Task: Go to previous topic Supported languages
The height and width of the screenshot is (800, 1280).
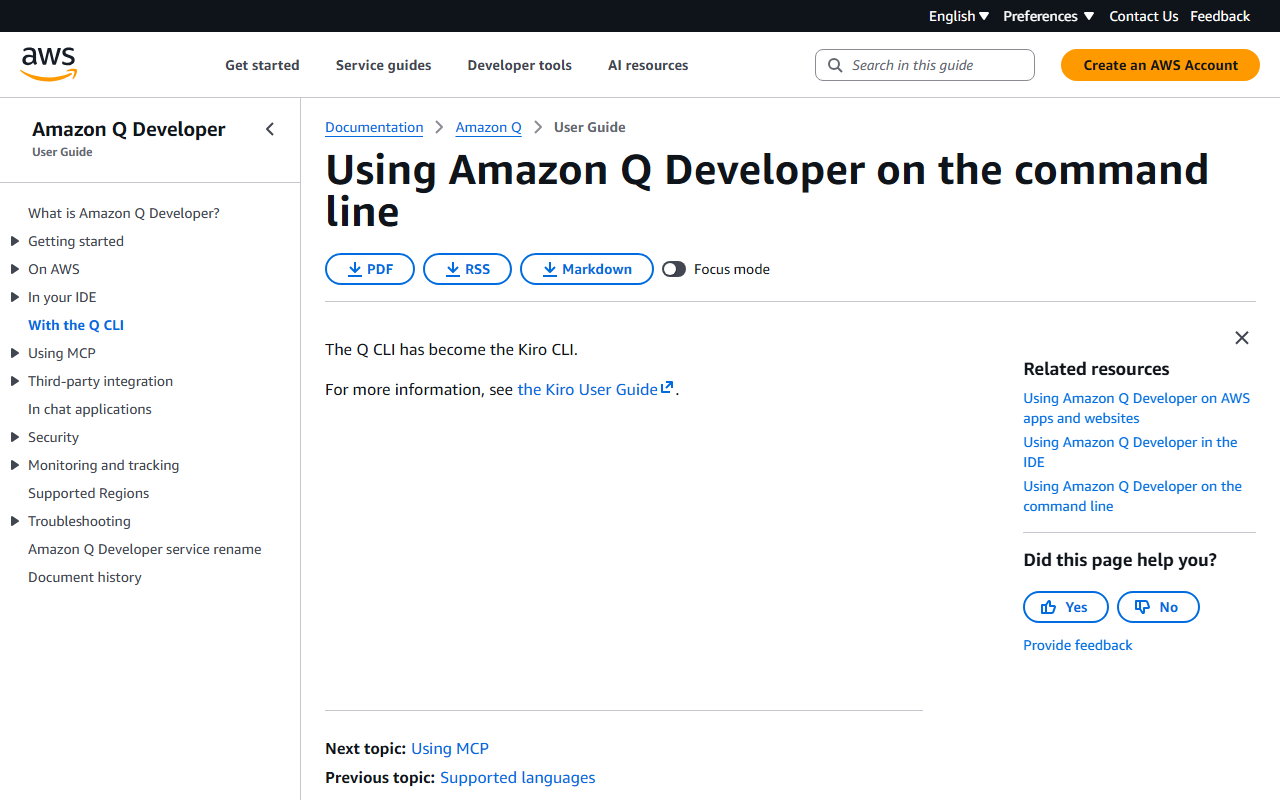Action: [518, 777]
